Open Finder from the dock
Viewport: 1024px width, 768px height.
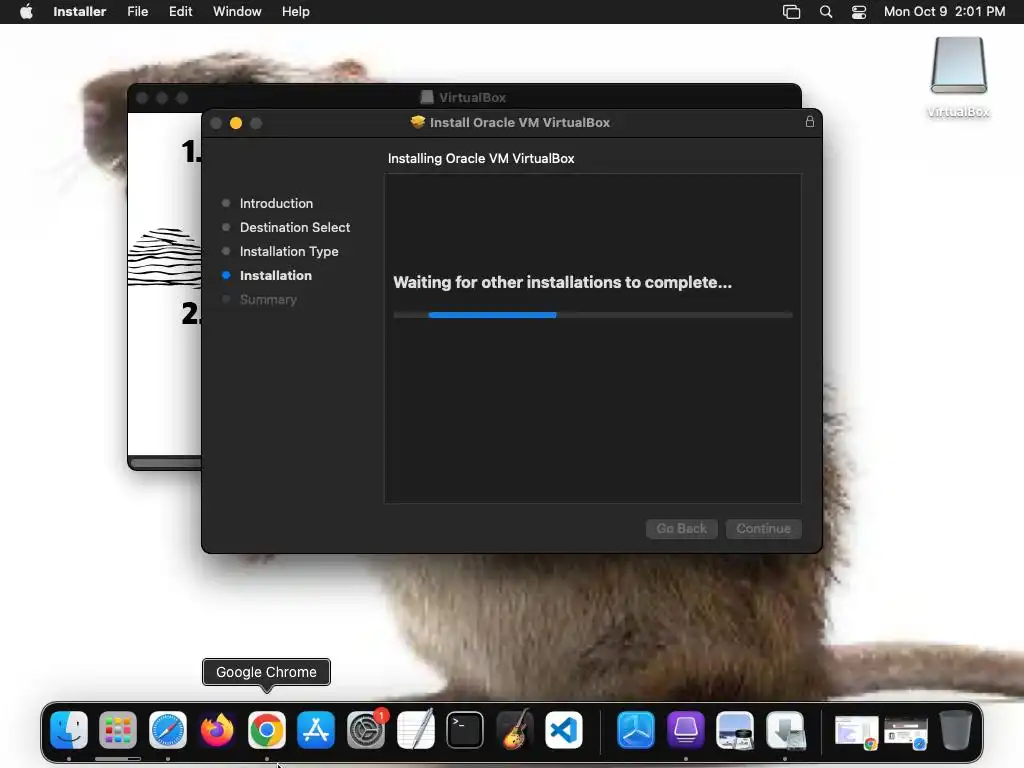[x=69, y=730]
